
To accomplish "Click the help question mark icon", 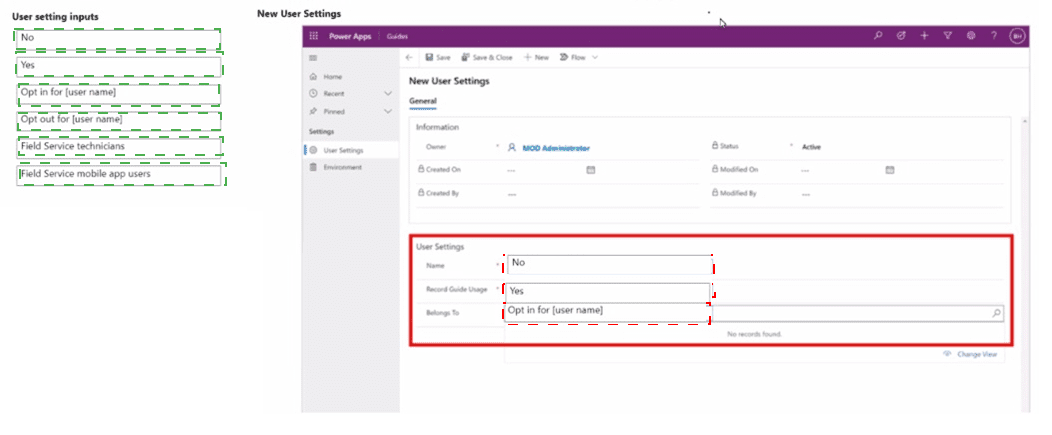I will 994,36.
